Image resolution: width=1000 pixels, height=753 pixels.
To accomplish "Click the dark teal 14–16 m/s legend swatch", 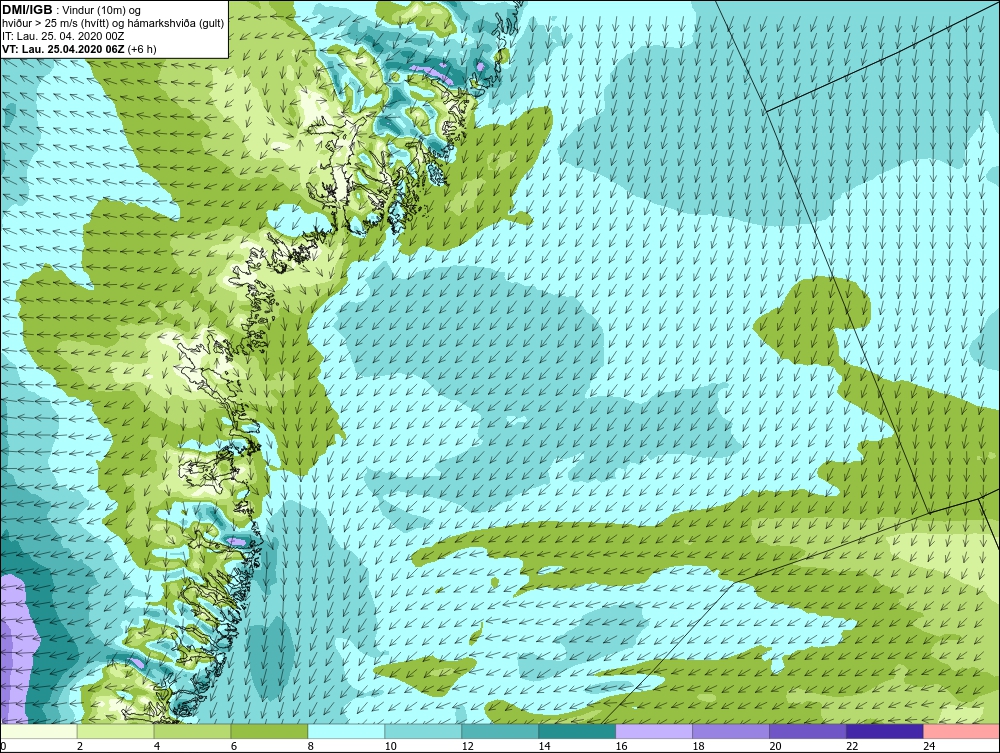I will point(577,732).
